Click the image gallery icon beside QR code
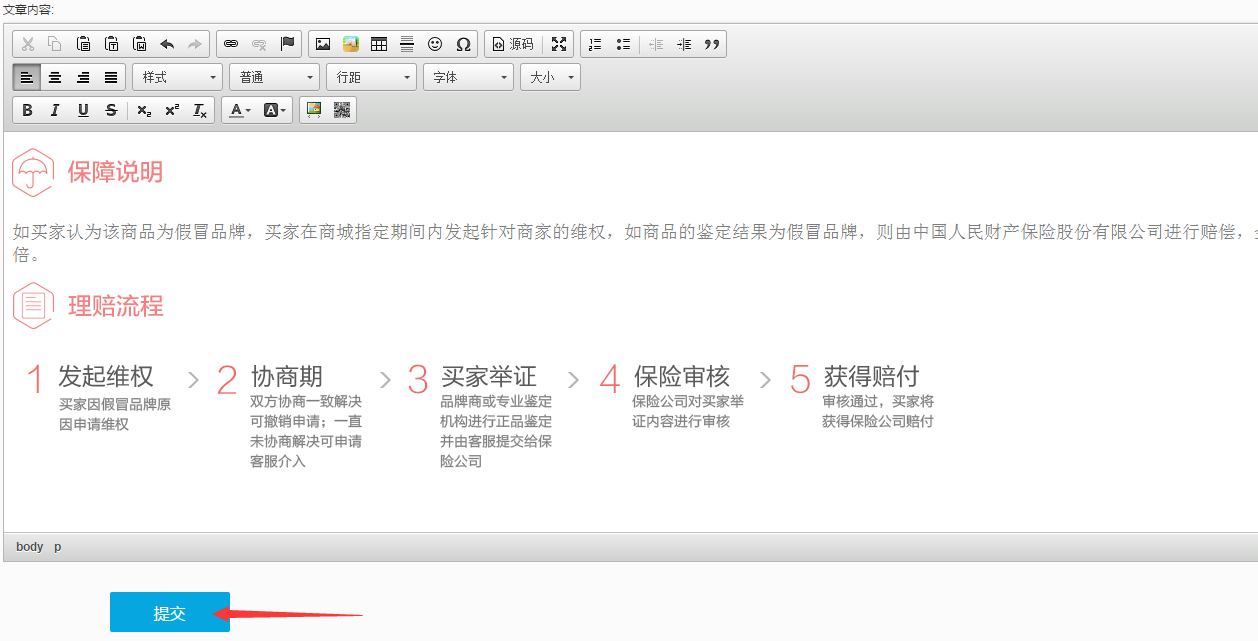 click(314, 110)
